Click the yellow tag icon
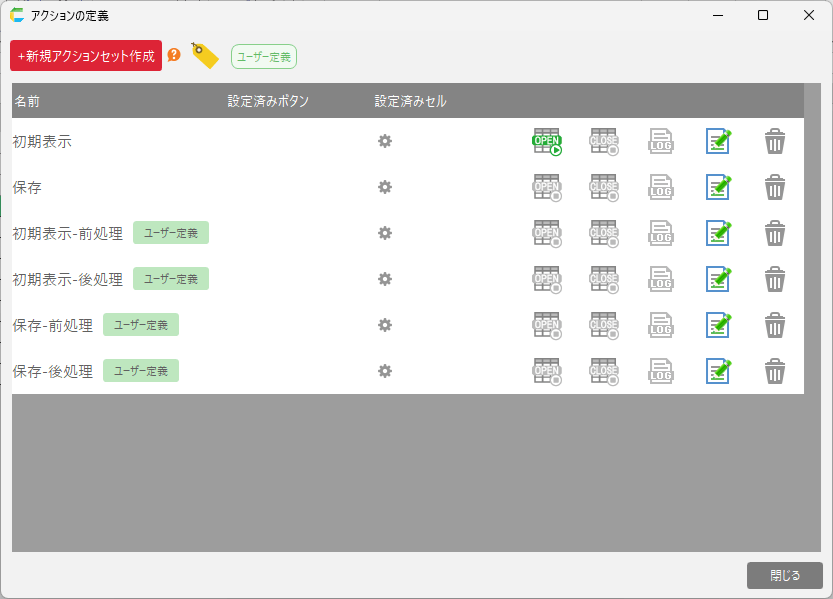 point(204,56)
